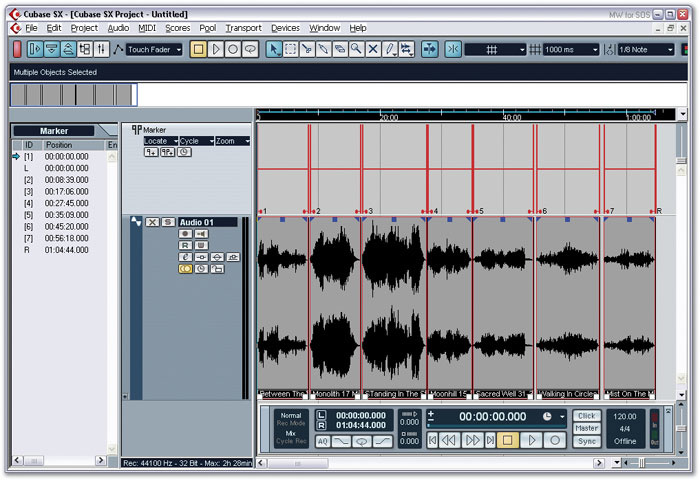Toggle monitoring on Audio 01 track
This screenshot has height=481, width=700.
coord(201,234)
